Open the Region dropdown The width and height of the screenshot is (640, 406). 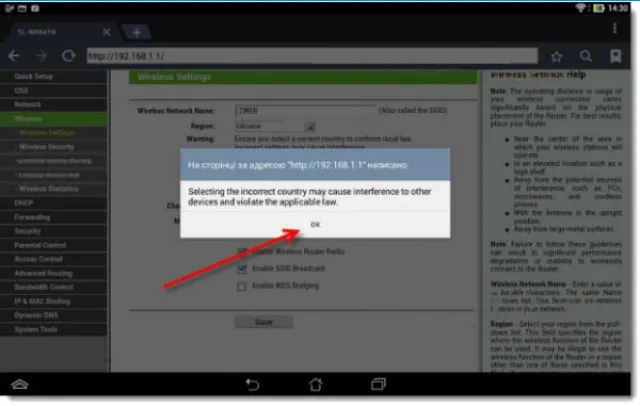276,126
